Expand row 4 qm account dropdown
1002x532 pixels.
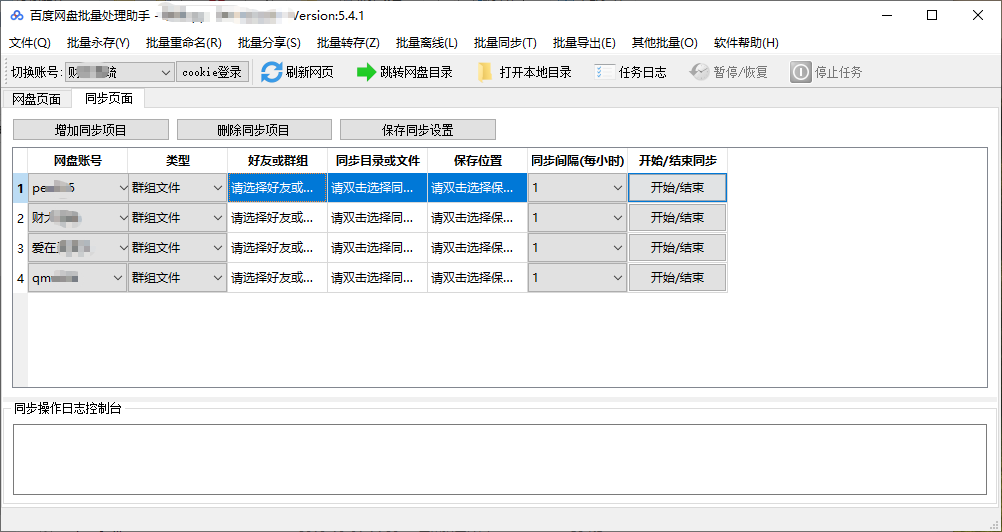coord(78,278)
